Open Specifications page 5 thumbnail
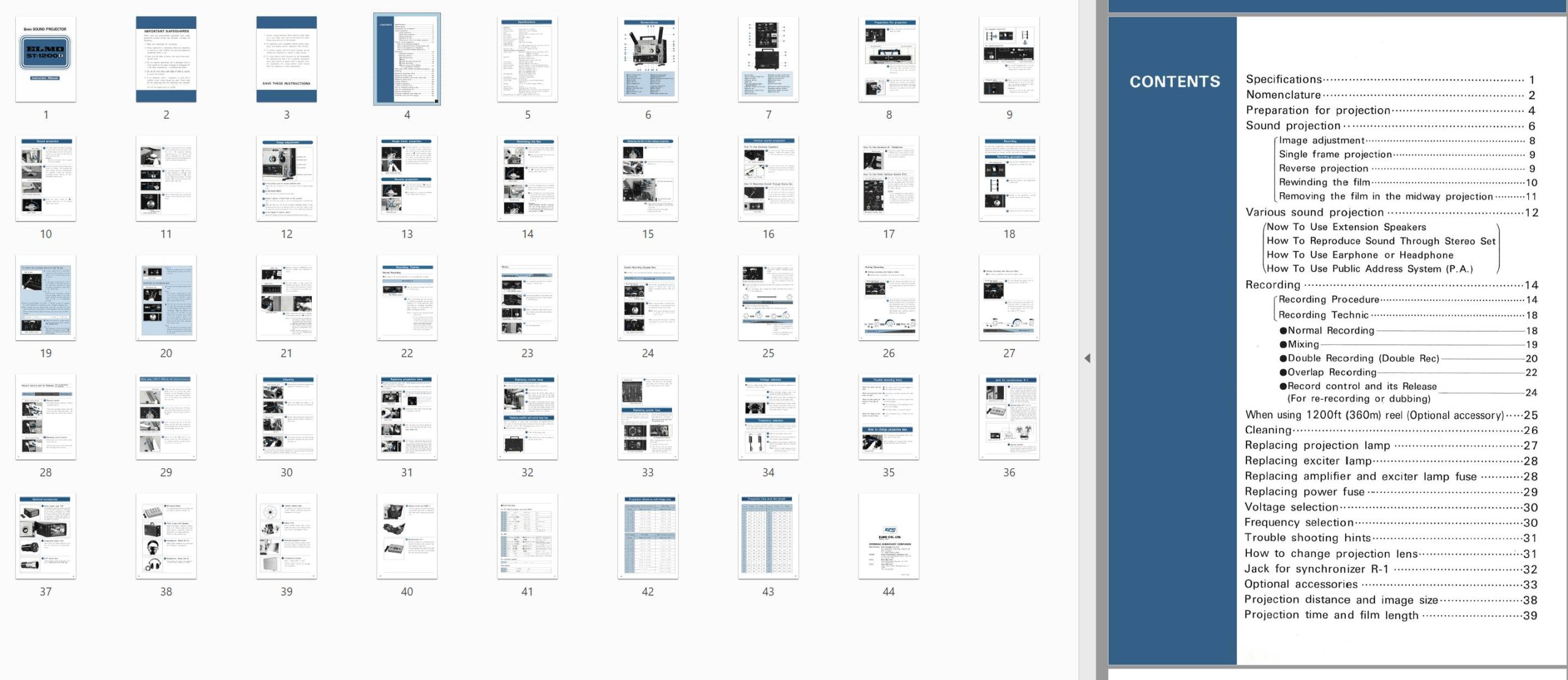Viewport: 1568px width, 680px height. click(x=527, y=59)
